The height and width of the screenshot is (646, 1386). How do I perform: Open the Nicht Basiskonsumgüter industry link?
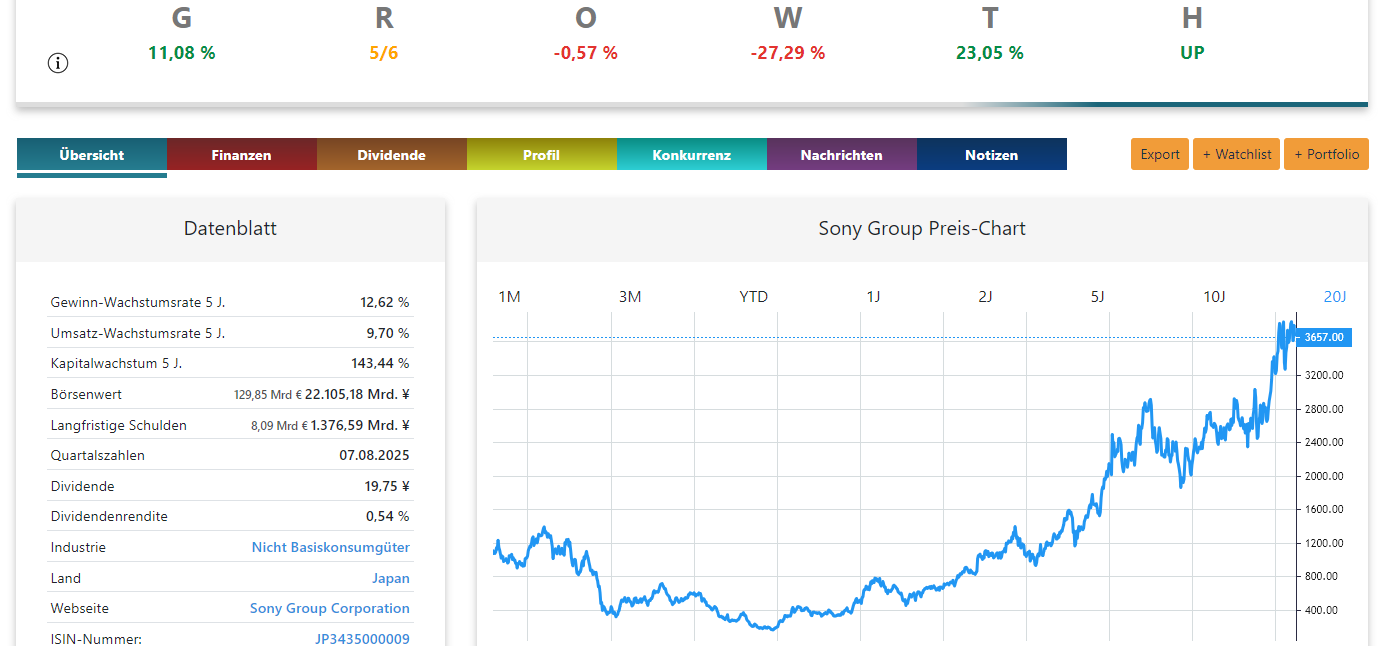pyautogui.click(x=331, y=547)
